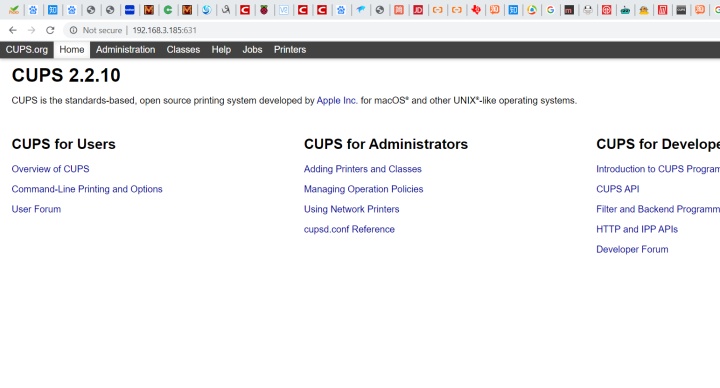Open the white V2 bookmark icon
Image resolution: width=720 pixels, height=388 pixels.
click(284, 10)
